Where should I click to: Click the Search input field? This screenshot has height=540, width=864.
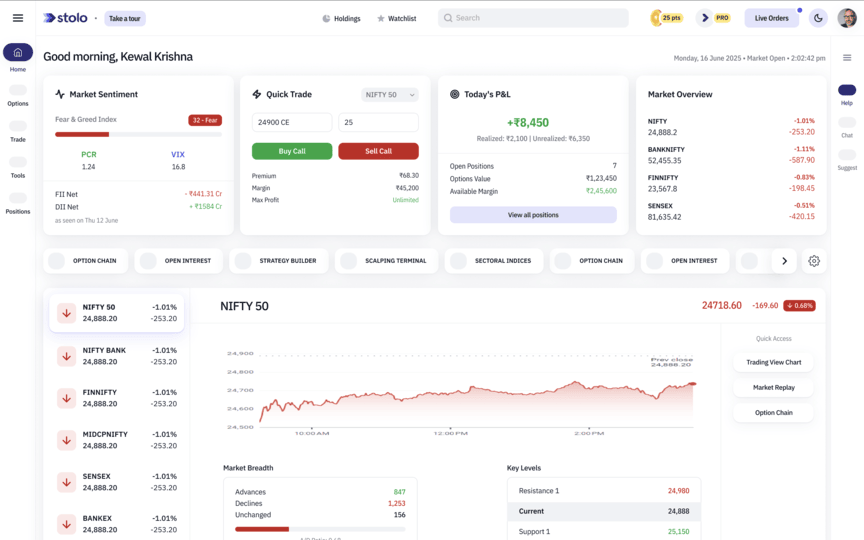[x=533, y=18]
